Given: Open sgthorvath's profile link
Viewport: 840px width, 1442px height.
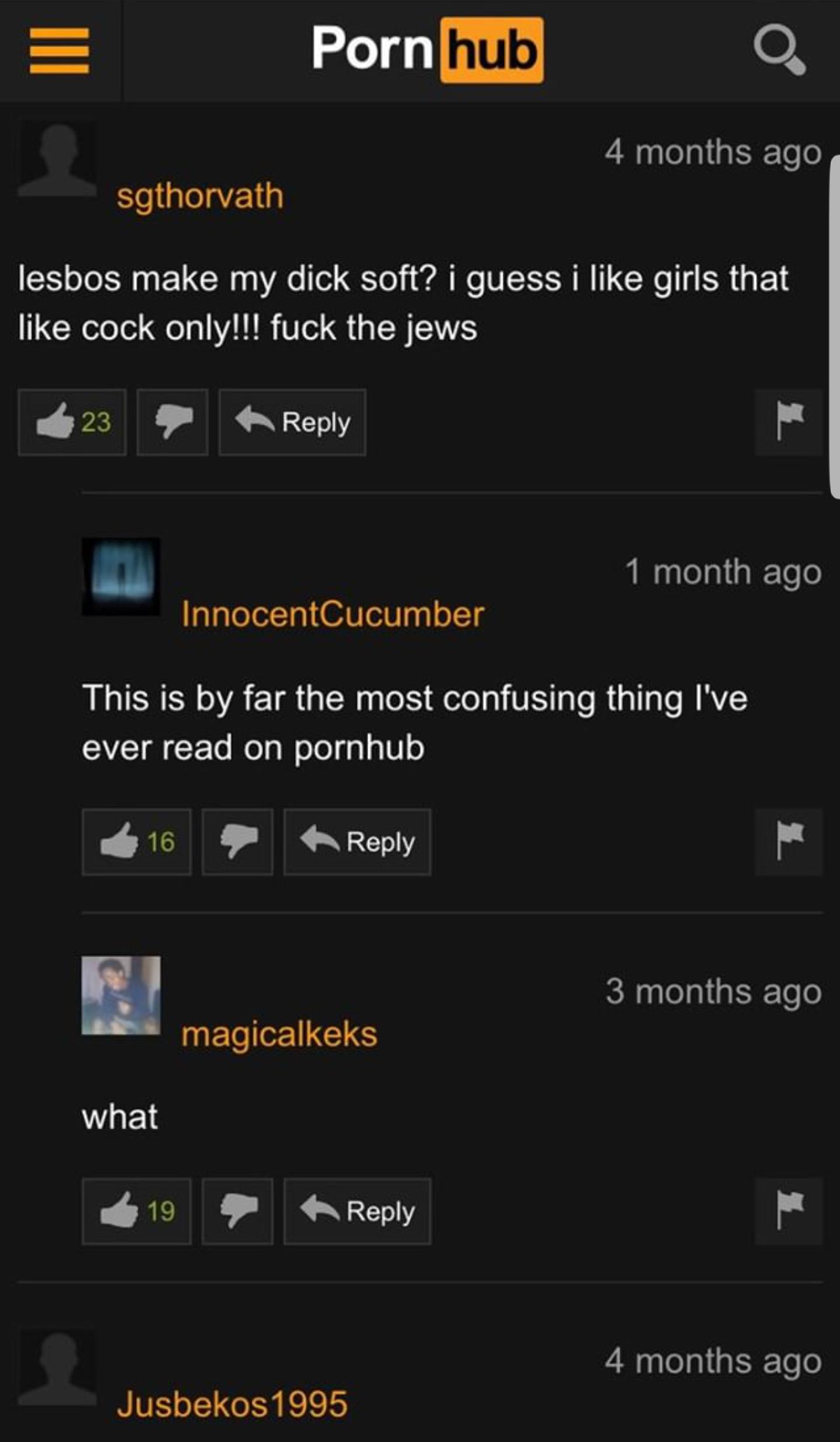Looking at the screenshot, I should [200, 197].
